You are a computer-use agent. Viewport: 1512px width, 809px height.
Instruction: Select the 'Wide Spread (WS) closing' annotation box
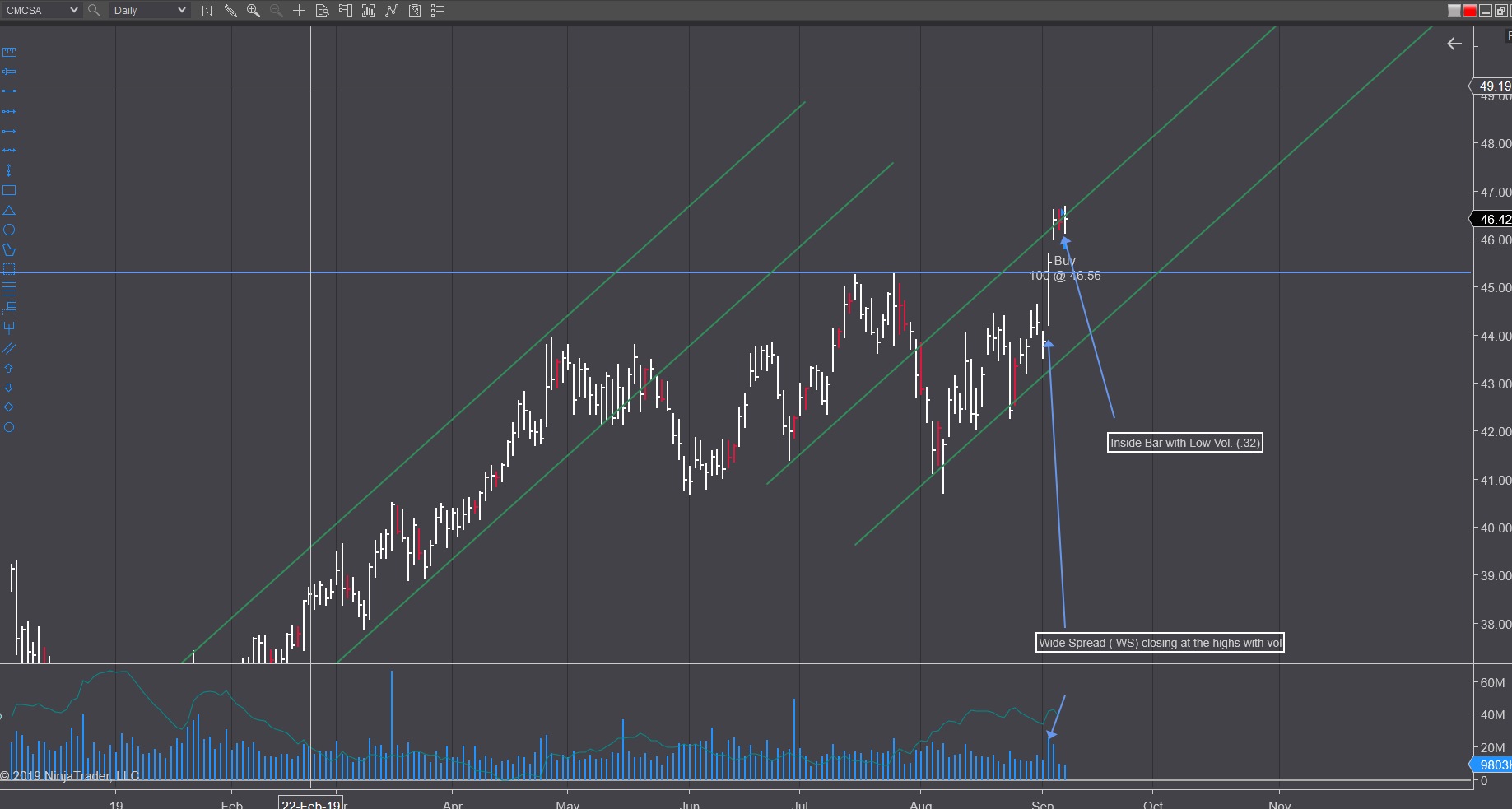pos(1160,643)
